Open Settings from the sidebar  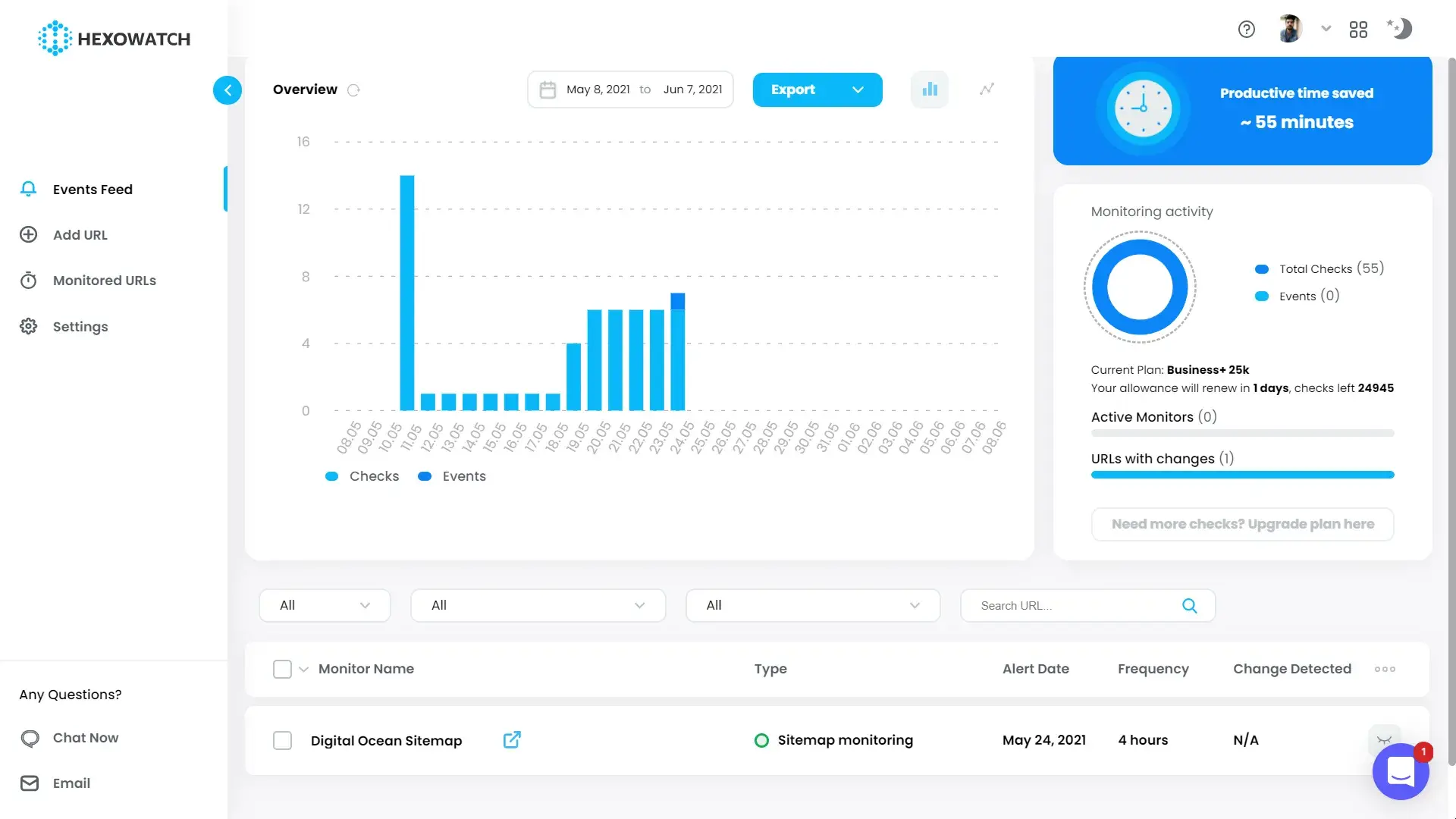[80, 326]
